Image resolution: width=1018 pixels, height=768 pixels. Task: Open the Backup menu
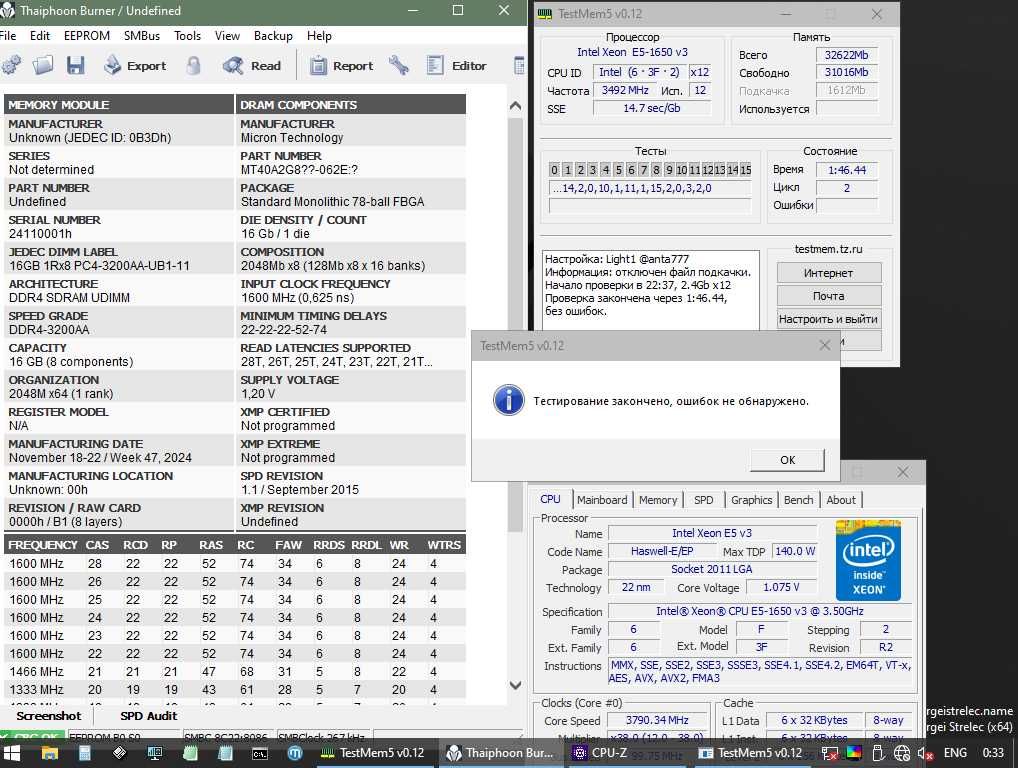pos(273,36)
